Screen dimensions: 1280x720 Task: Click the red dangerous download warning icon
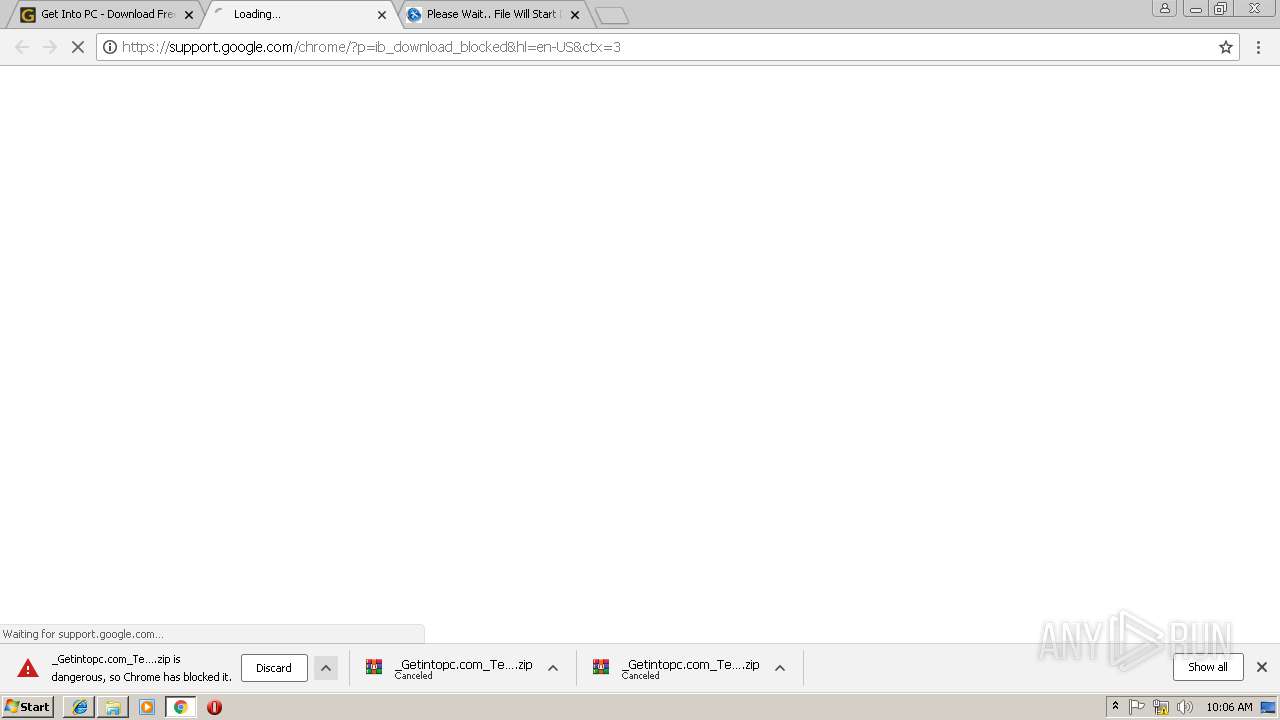(x=28, y=668)
